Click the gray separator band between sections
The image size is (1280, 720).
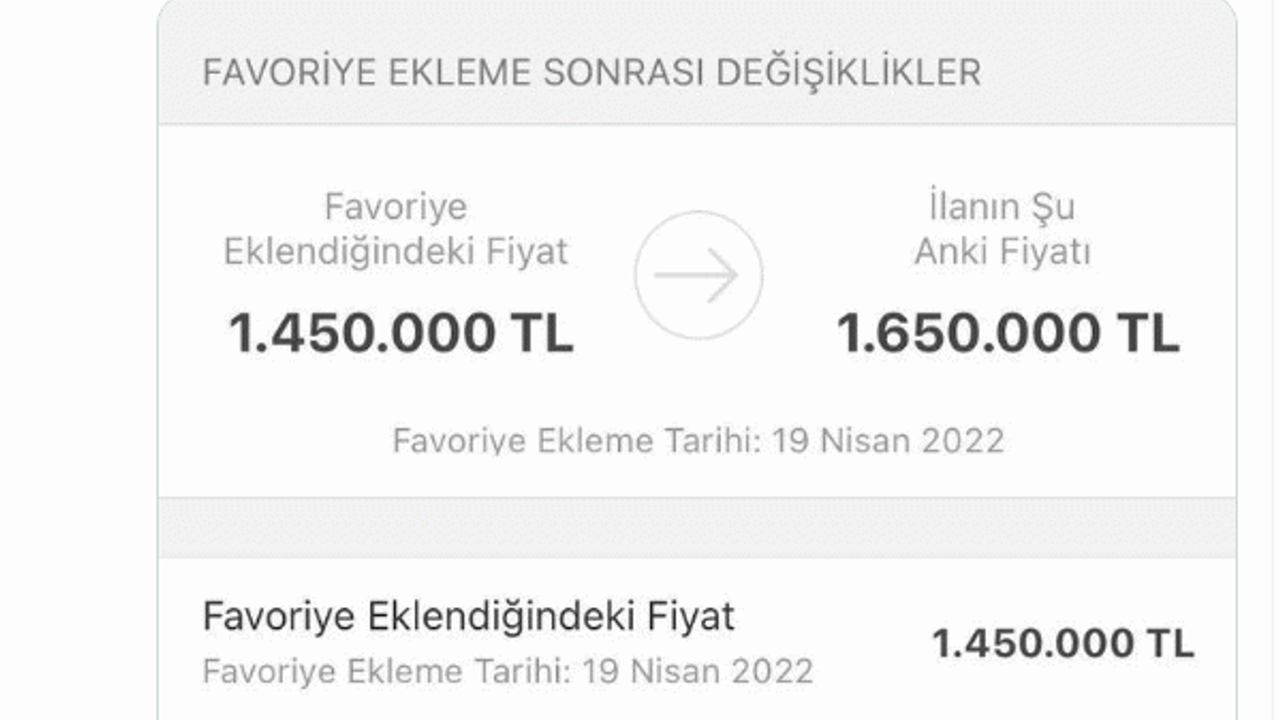click(x=697, y=527)
